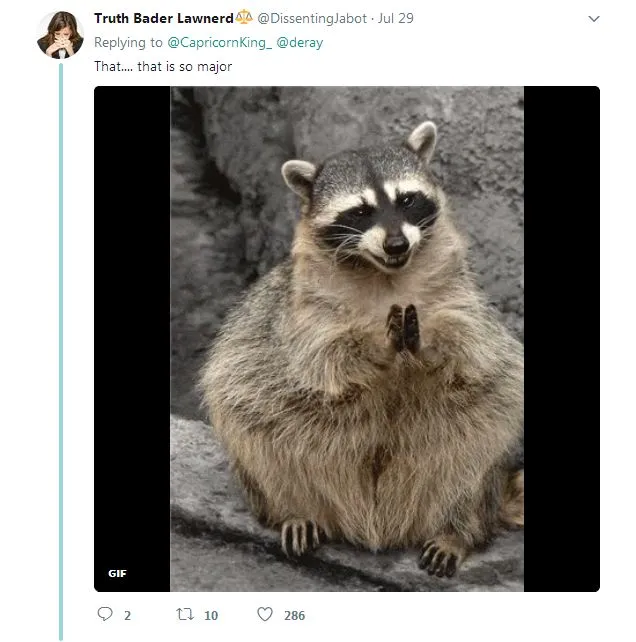
Task: Play the raccoon GIF
Action: (x=346, y=339)
